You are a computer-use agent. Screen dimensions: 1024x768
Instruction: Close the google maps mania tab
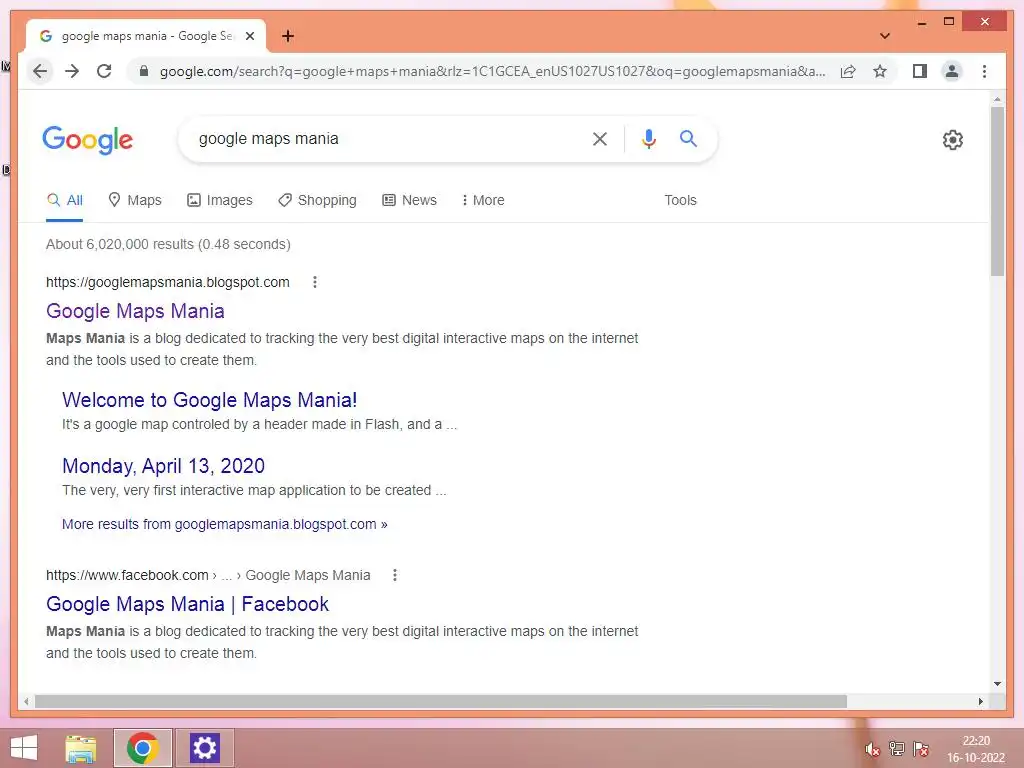pos(249,36)
